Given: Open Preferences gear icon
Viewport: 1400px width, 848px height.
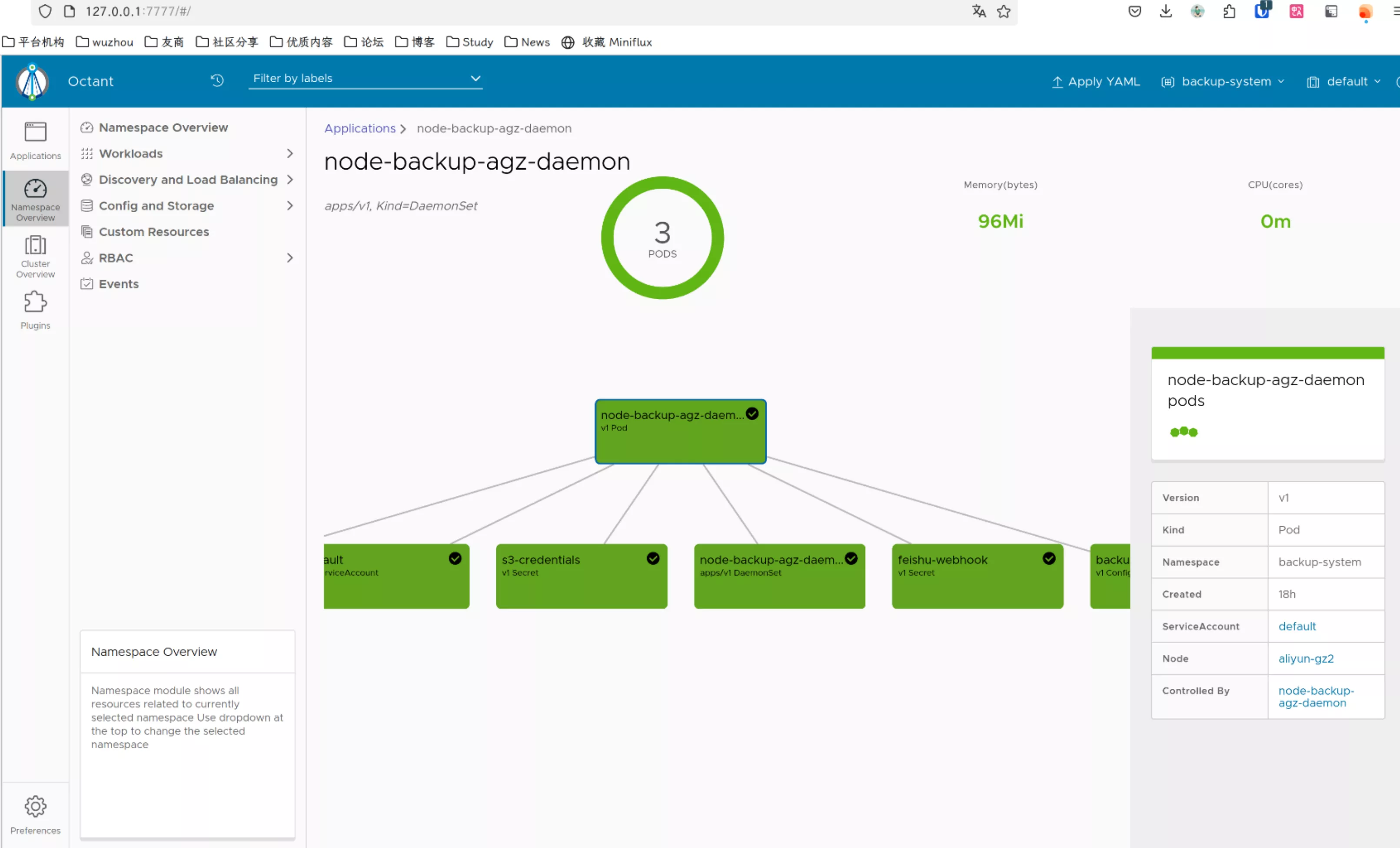Looking at the screenshot, I should pos(35,814).
